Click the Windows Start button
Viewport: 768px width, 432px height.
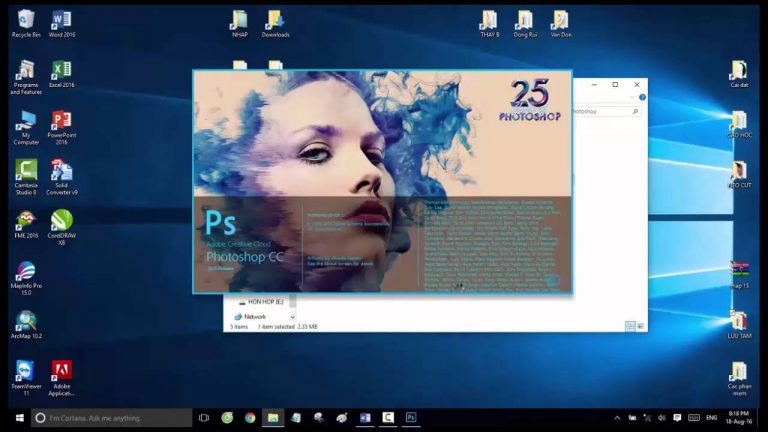pyautogui.click(x=20, y=418)
